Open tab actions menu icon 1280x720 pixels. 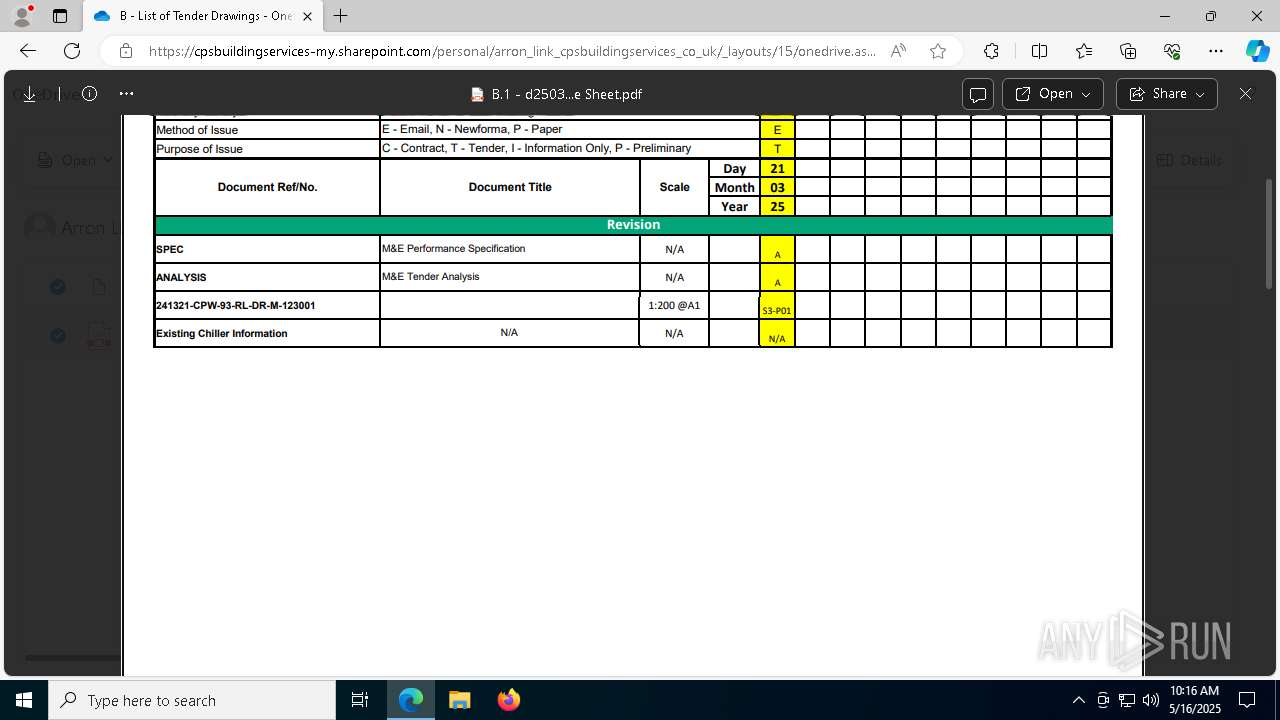[60, 16]
